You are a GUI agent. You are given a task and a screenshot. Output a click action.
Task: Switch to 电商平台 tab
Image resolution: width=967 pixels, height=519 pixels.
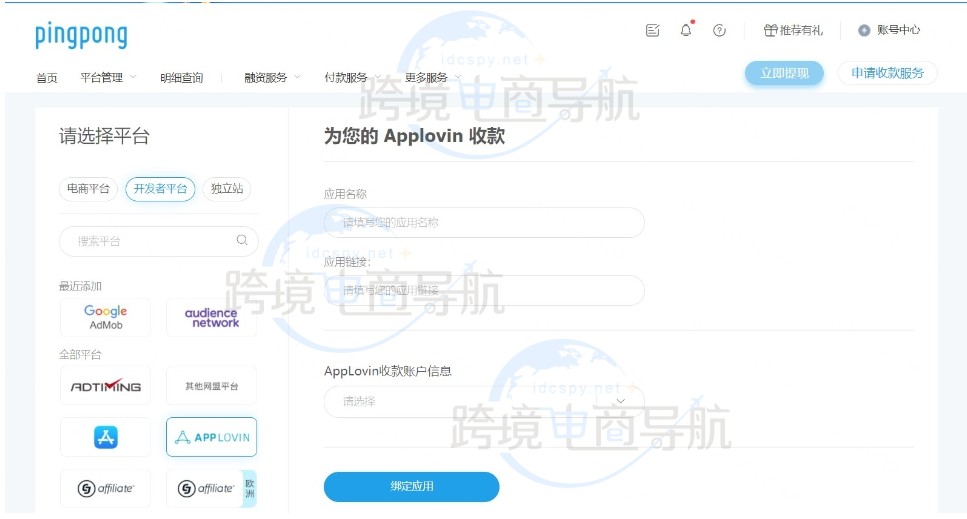pyautogui.click(x=88, y=189)
